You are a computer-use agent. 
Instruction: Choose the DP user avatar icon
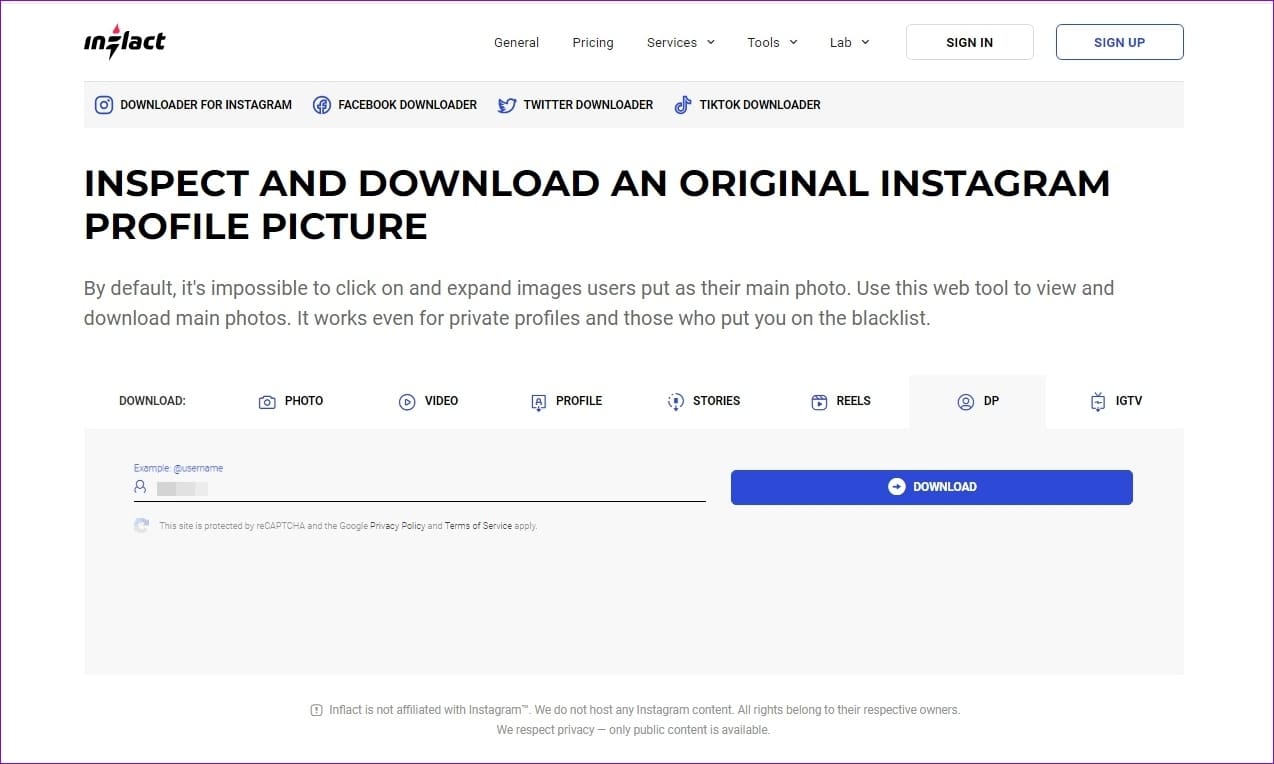966,402
